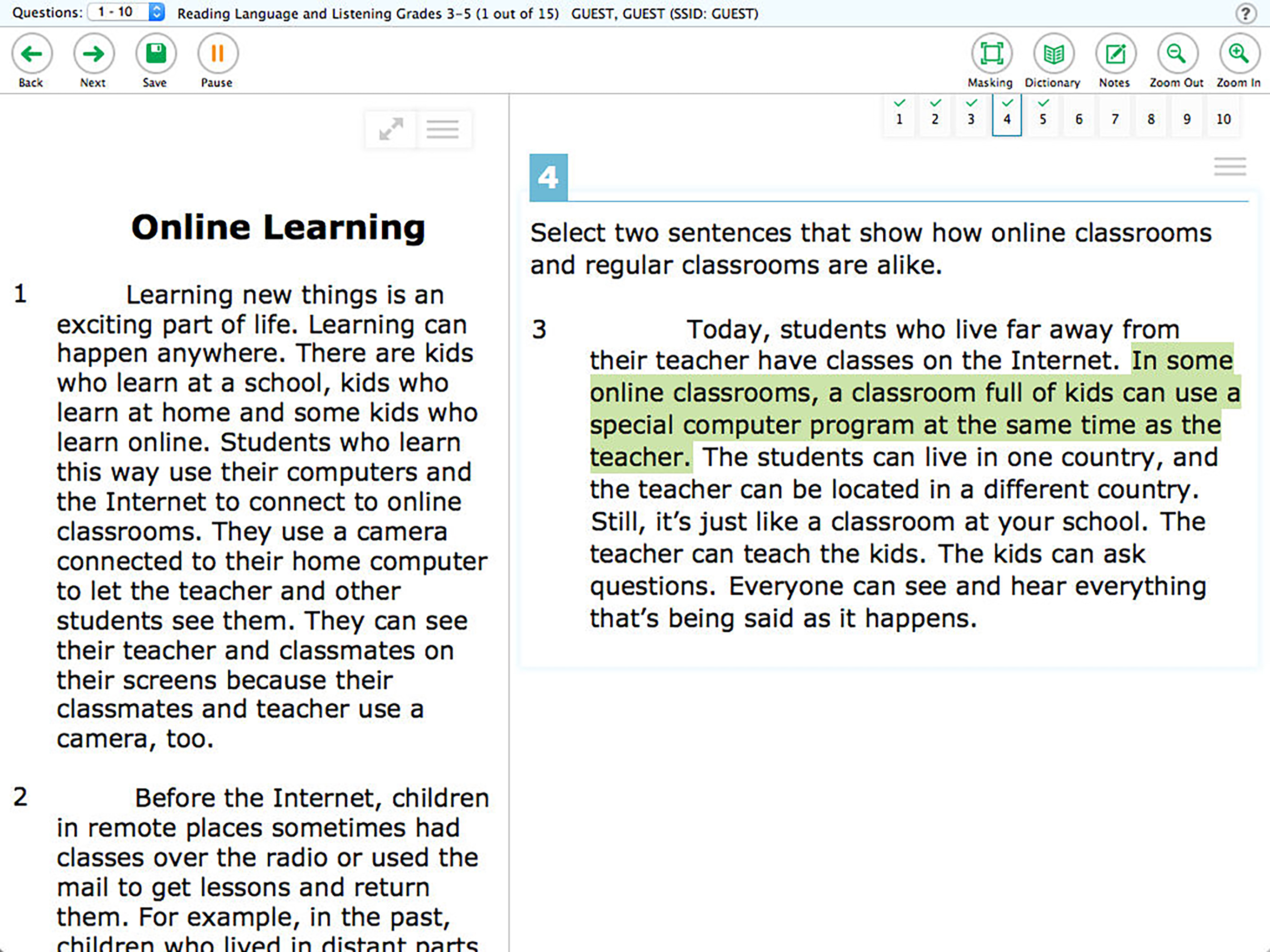Click the Zoom Out magnifier
The width and height of the screenshot is (1270, 952).
[x=1177, y=54]
